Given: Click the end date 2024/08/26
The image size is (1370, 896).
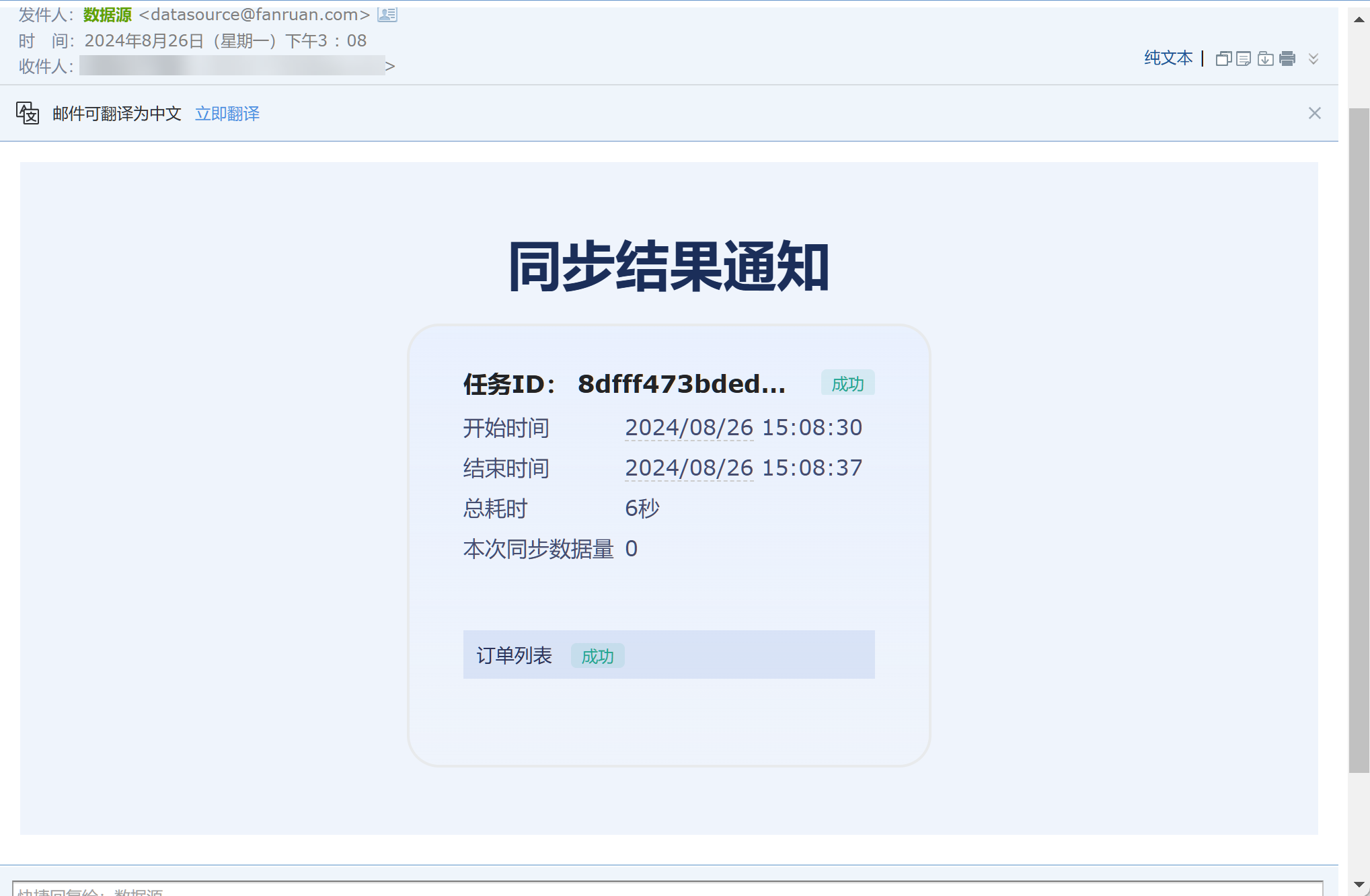Looking at the screenshot, I should (x=689, y=468).
